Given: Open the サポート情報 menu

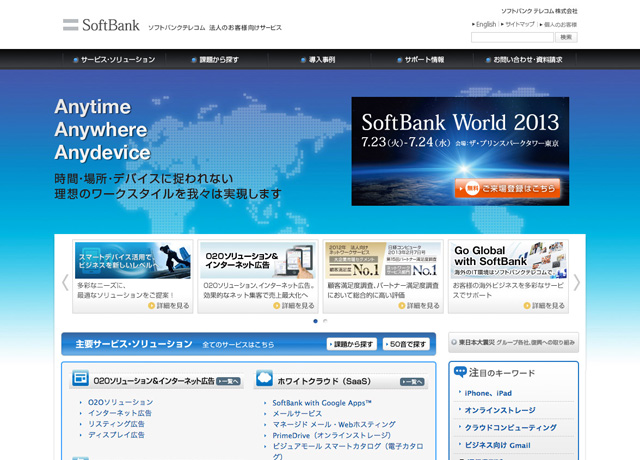Looking at the screenshot, I should pyautogui.click(x=421, y=60).
